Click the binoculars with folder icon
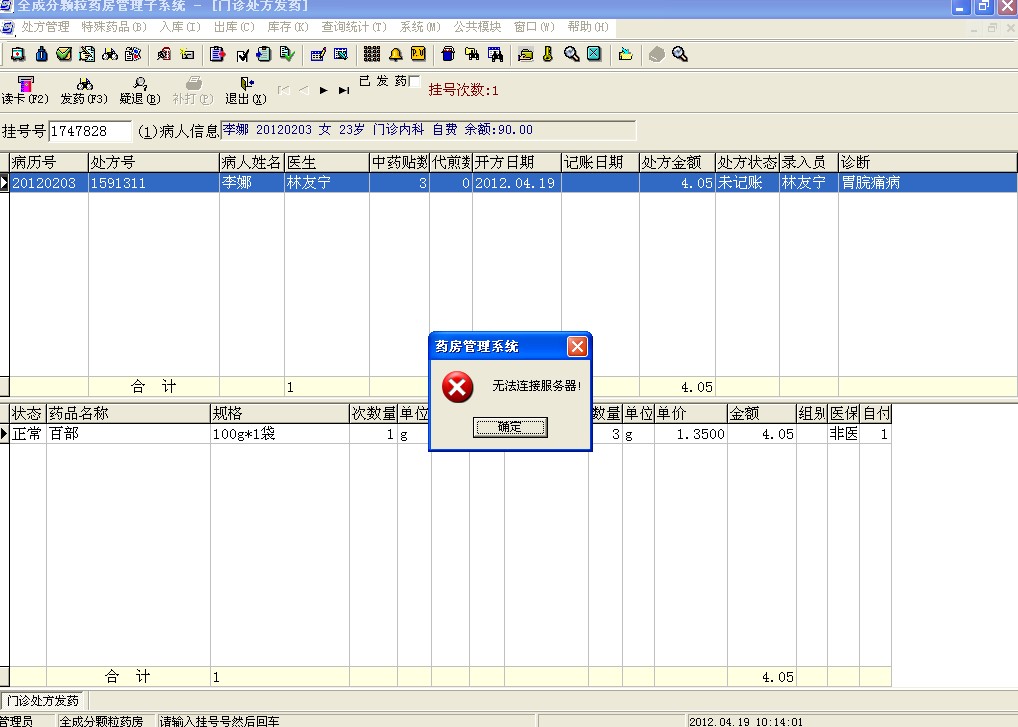Screen dimensions: 1018x727 click(x=472, y=55)
